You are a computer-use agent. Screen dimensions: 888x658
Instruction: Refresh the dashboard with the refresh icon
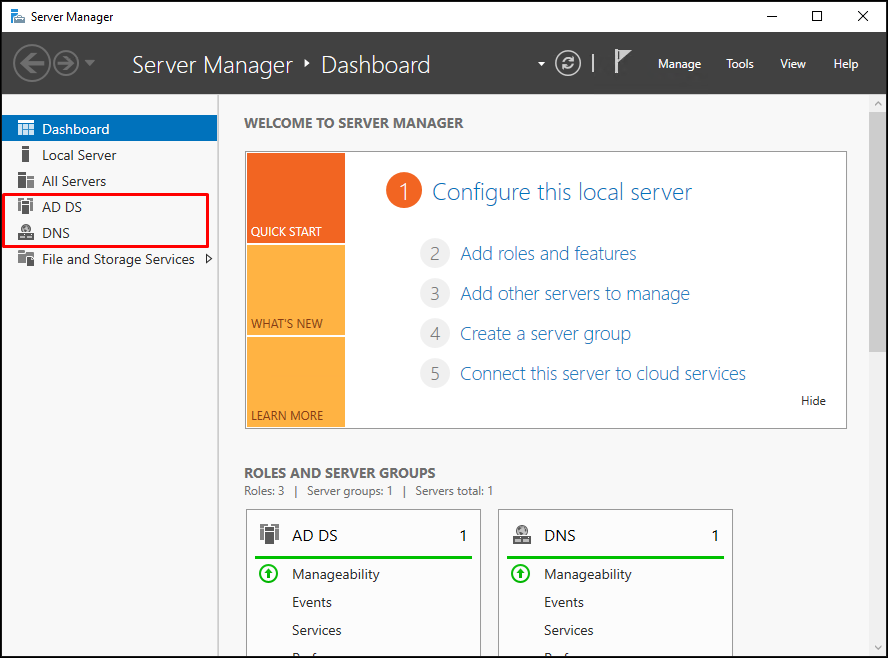point(567,63)
